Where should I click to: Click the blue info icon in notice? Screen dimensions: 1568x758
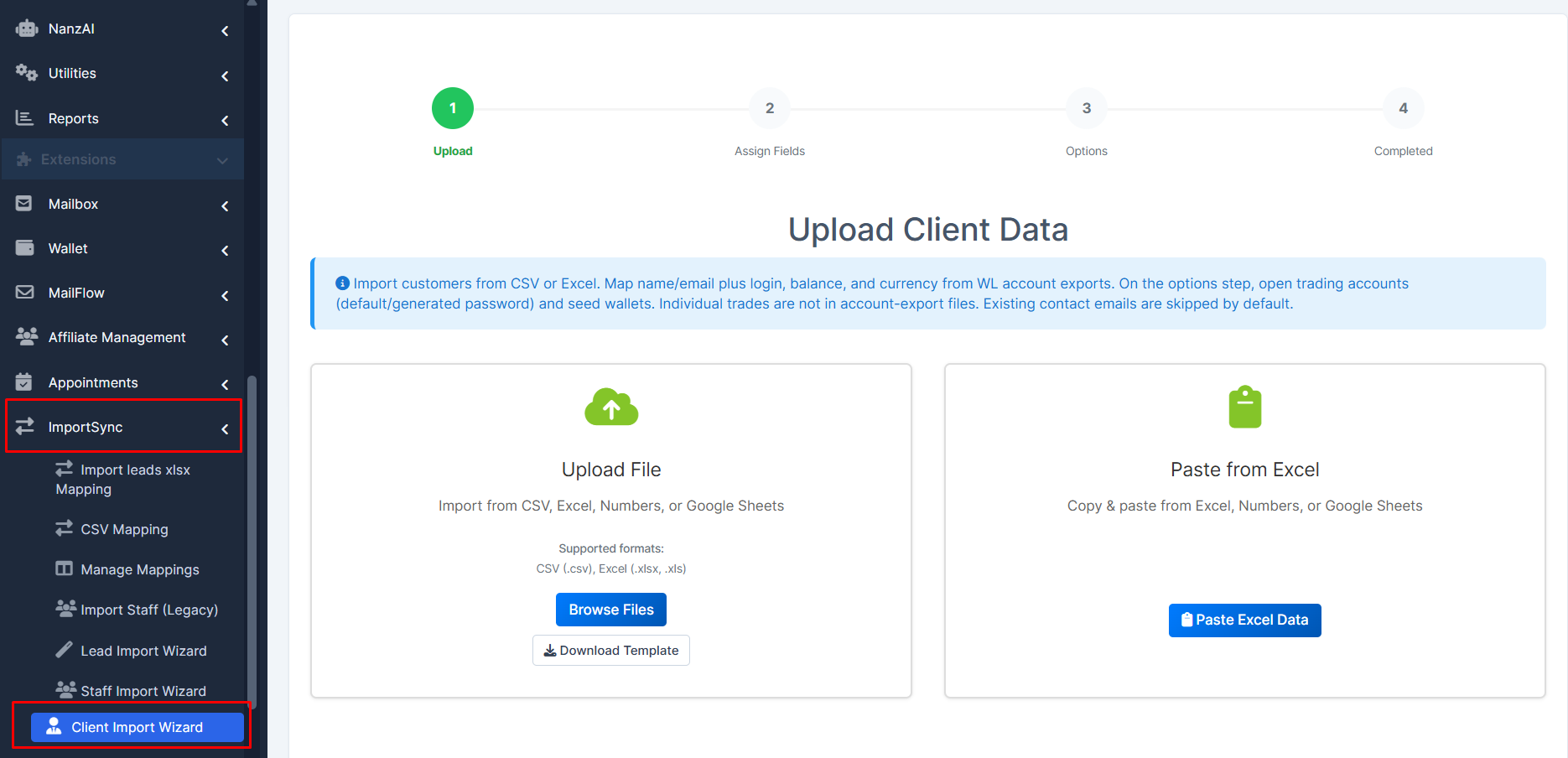[x=342, y=283]
